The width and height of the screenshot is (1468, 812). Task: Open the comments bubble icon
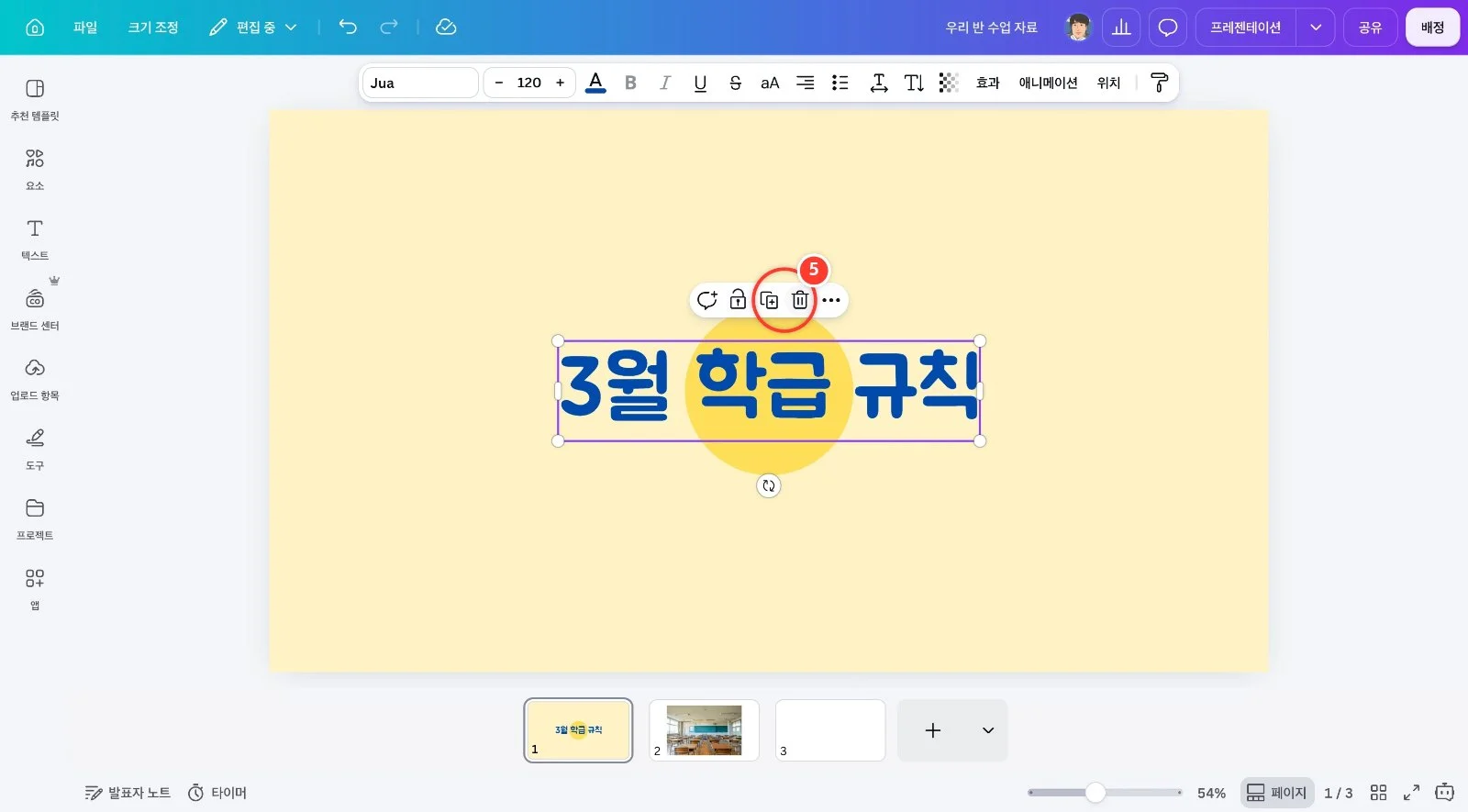coord(1168,28)
